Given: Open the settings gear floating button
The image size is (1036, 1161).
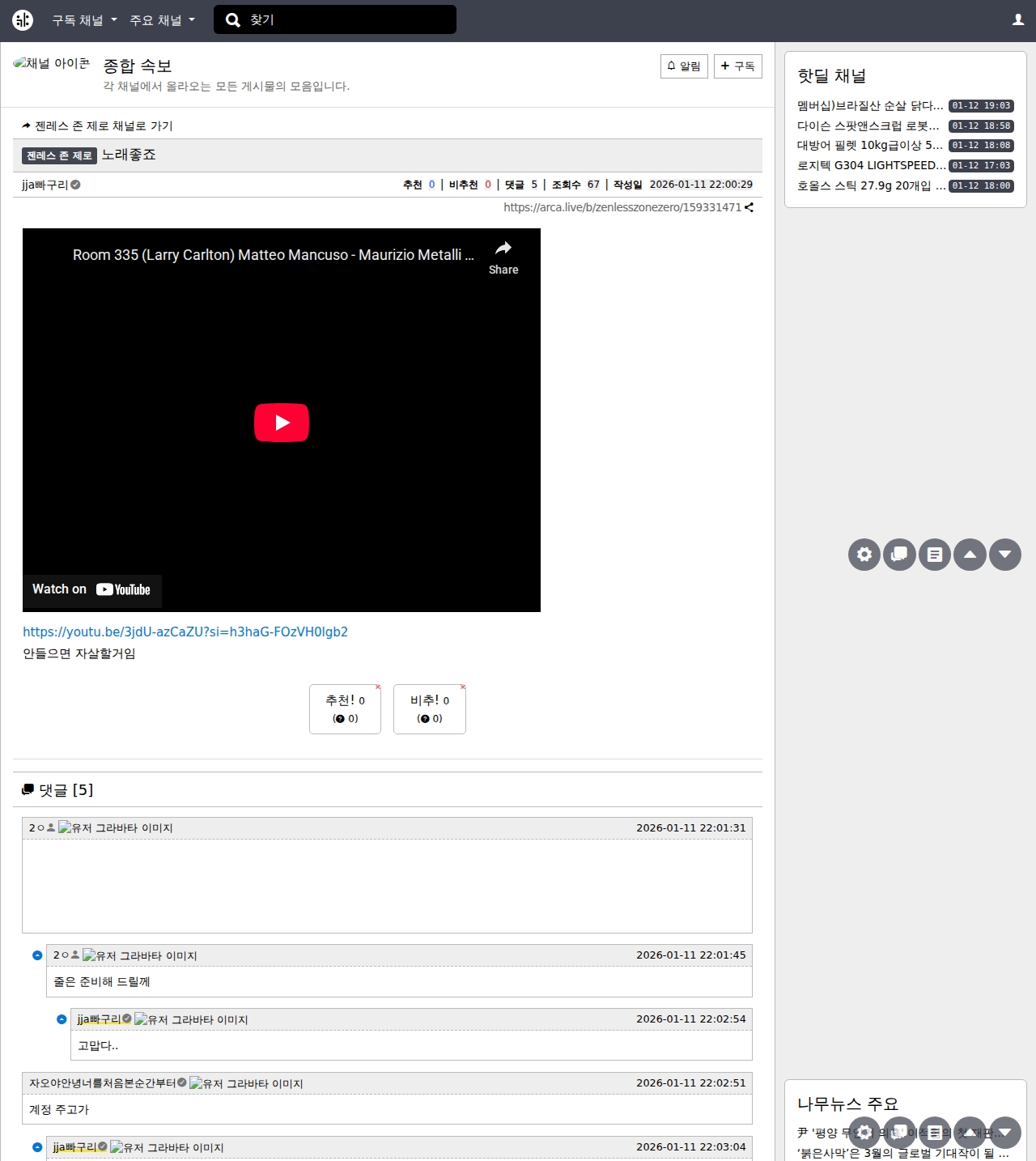Looking at the screenshot, I should (x=864, y=555).
